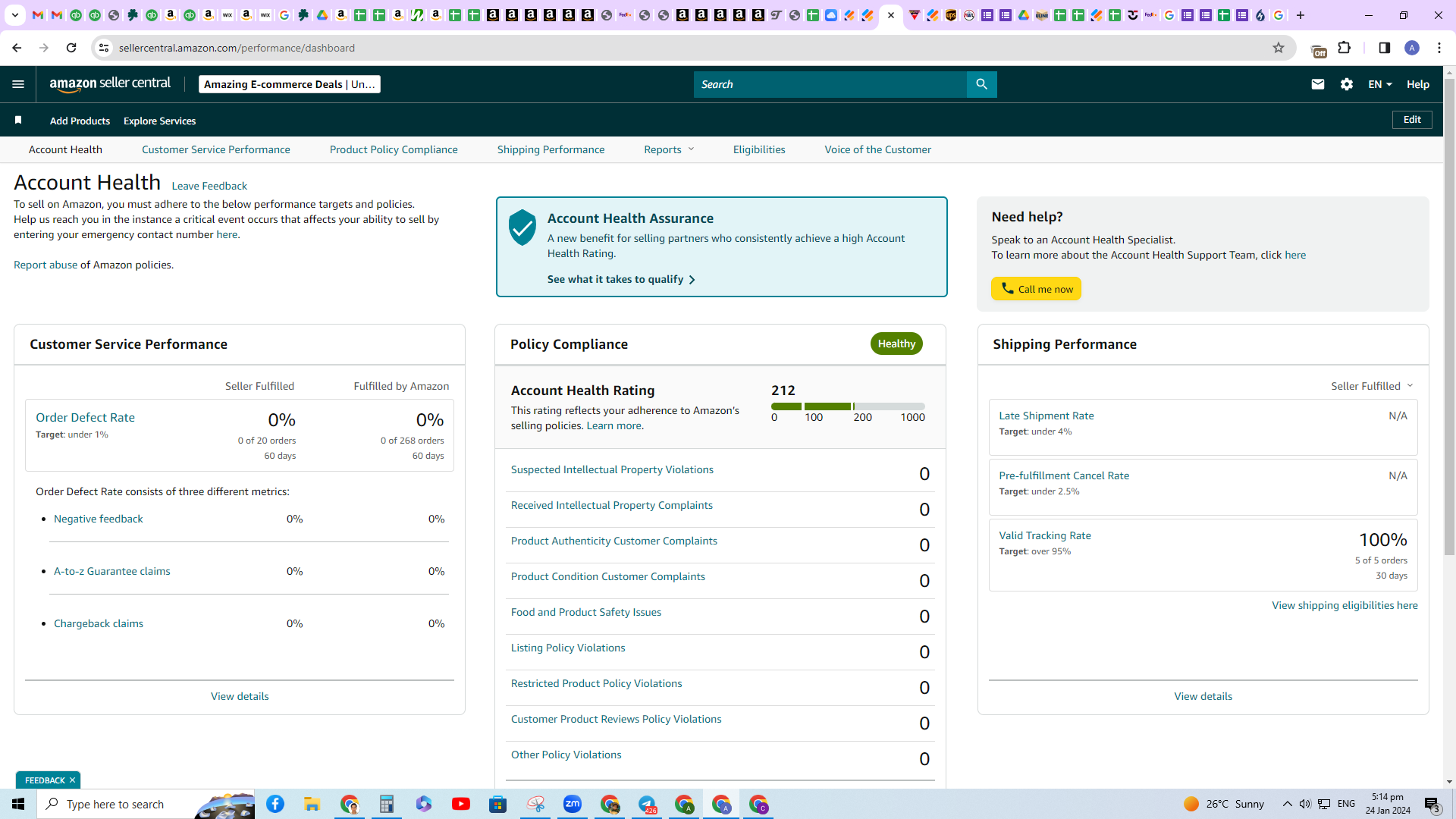Open Telegram from the taskbar
Viewport: 1456px width, 819px height.
(x=647, y=804)
